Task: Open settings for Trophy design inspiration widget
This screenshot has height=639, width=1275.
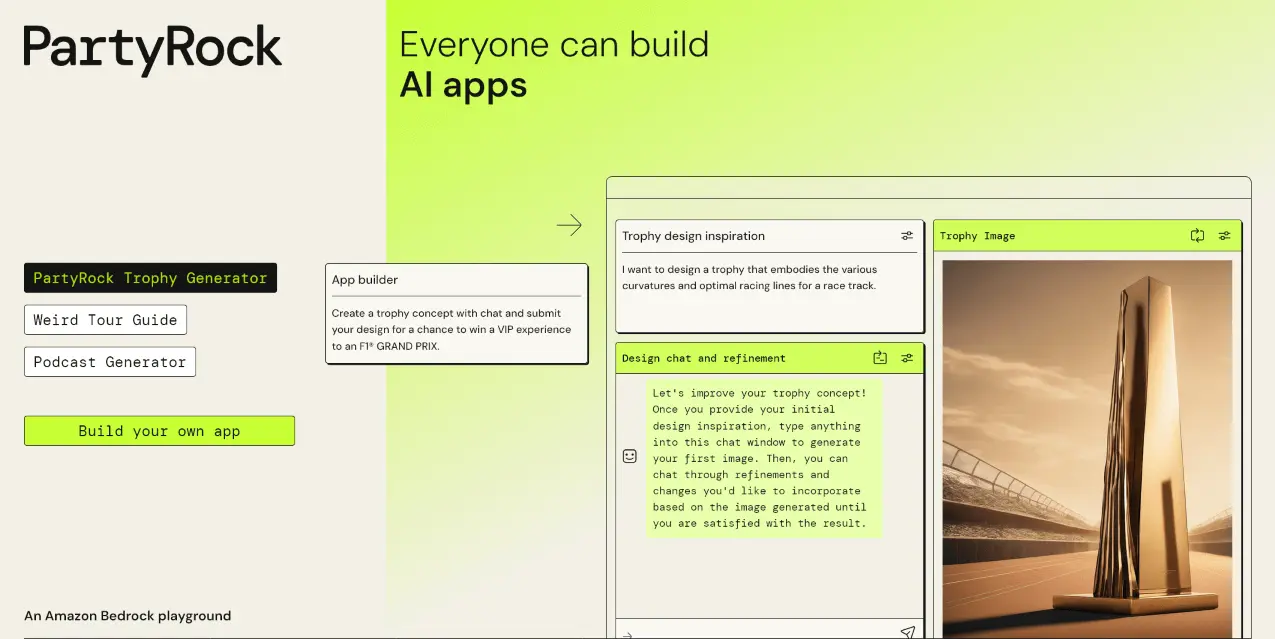Action: 907,236
